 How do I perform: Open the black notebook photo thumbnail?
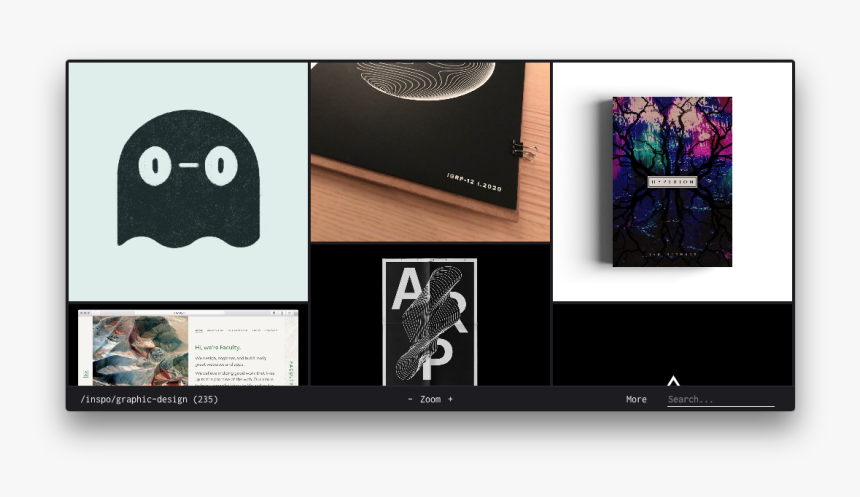click(430, 152)
